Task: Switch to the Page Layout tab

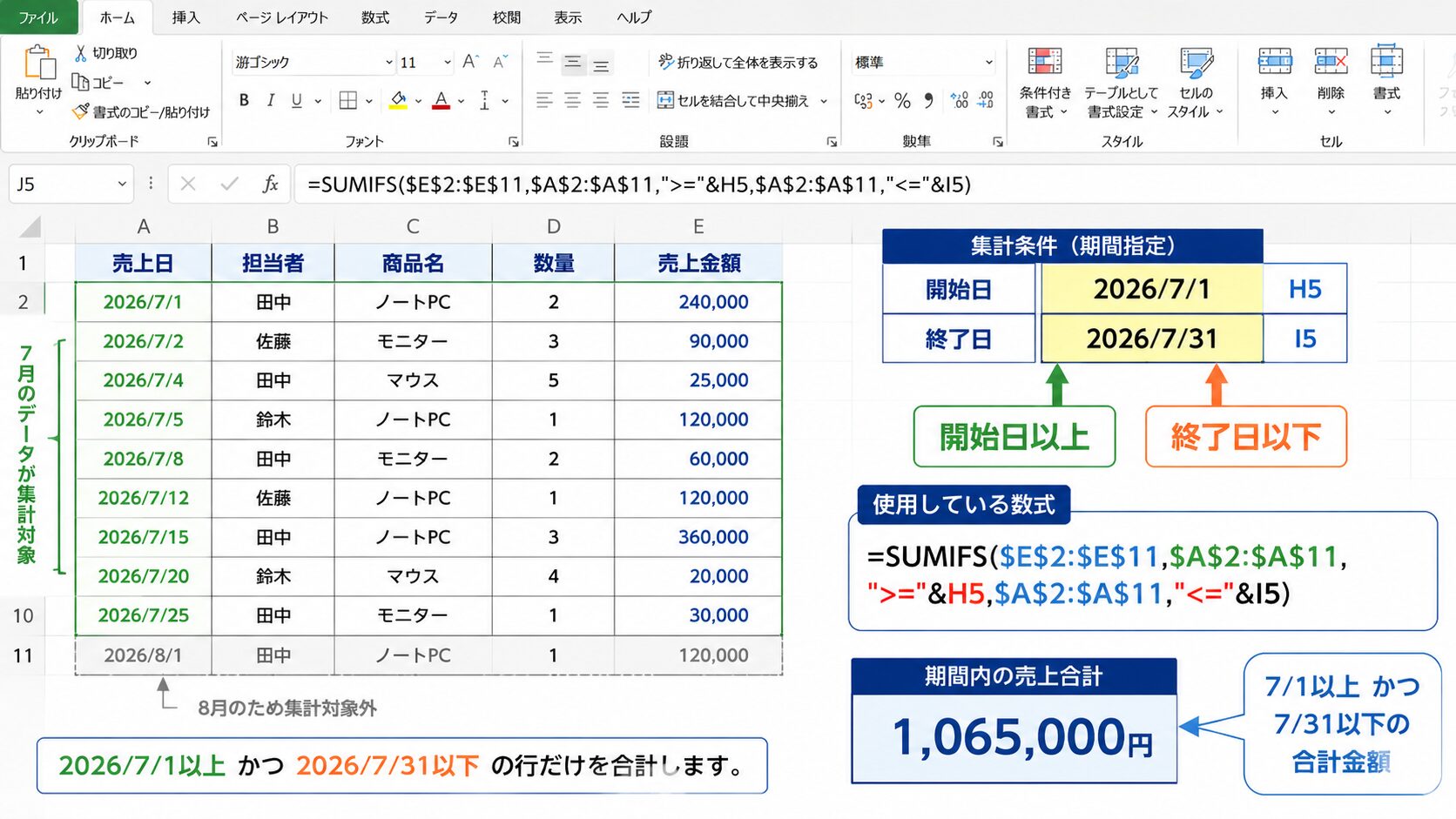Action: [x=282, y=17]
